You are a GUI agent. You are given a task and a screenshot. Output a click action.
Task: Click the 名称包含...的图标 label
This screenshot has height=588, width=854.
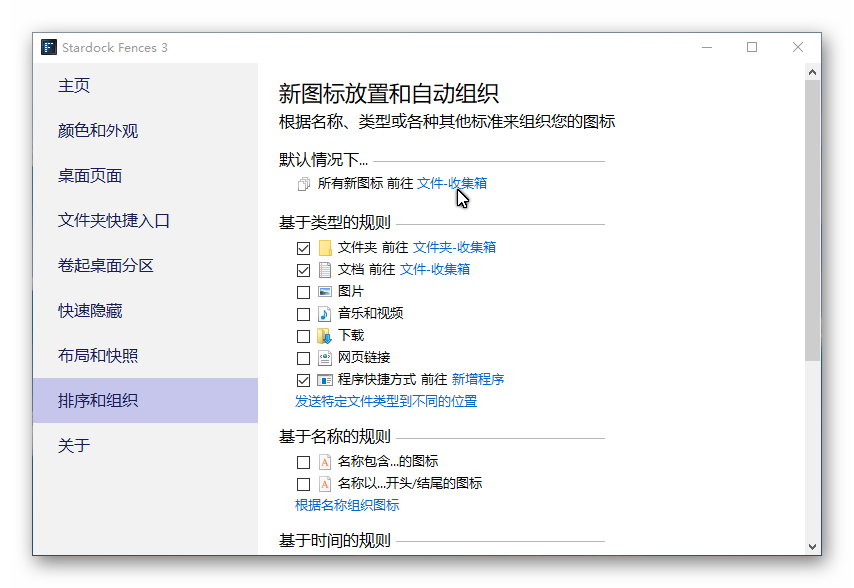[x=388, y=461]
